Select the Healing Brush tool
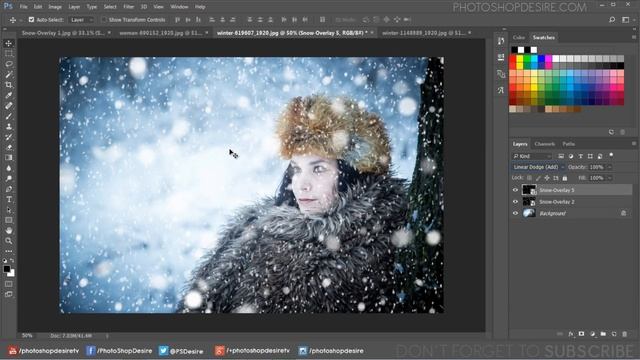Screen dimensions: 640x360 (x=9, y=106)
